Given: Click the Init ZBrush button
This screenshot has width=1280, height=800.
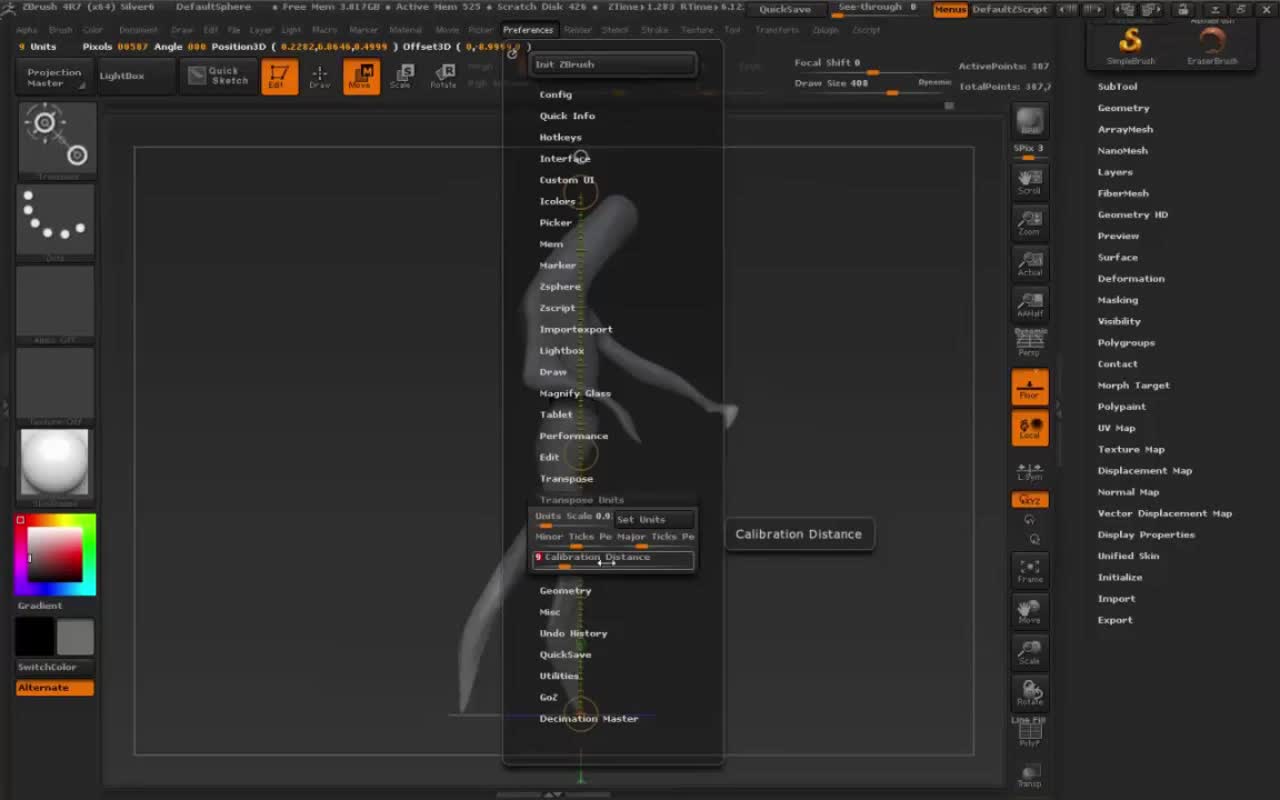Looking at the screenshot, I should coord(613,65).
